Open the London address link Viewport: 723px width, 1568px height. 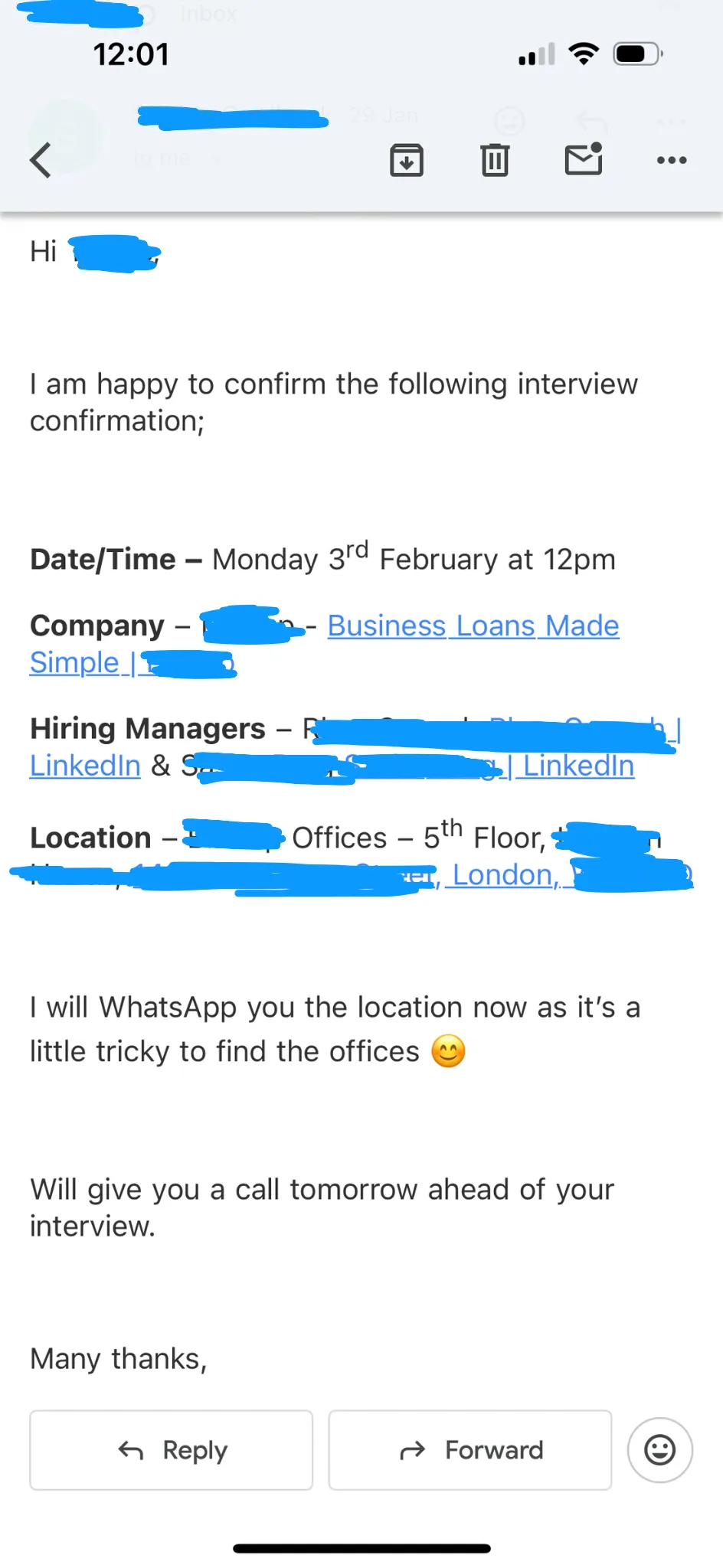click(504, 874)
